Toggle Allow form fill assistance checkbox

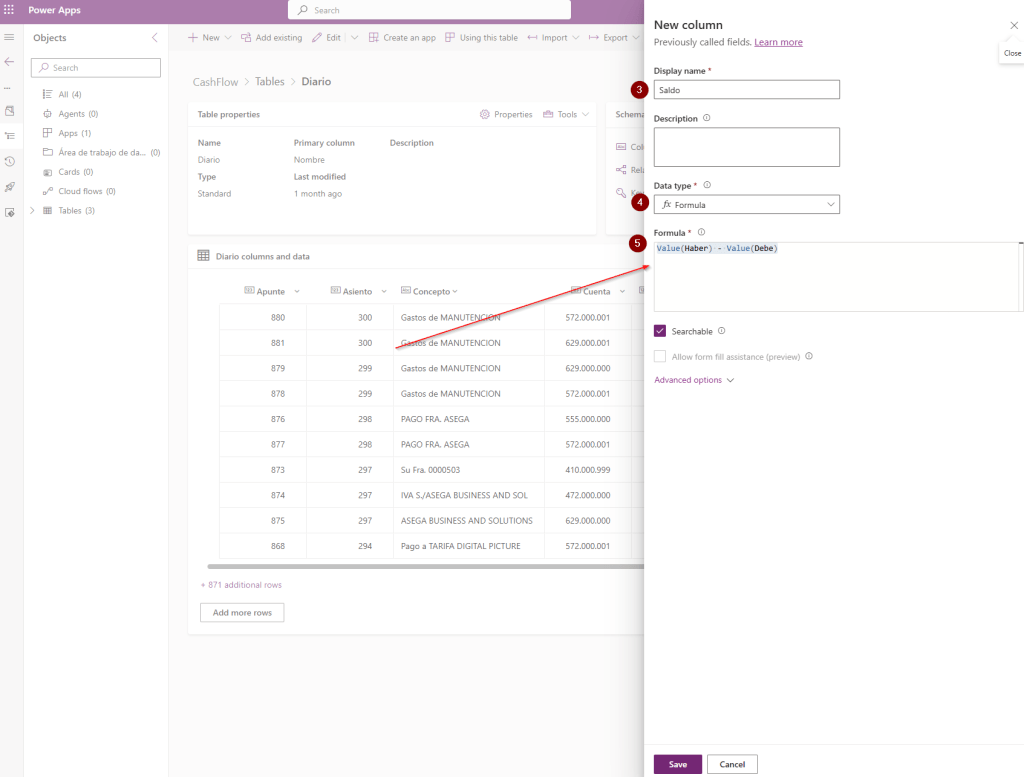tap(660, 356)
